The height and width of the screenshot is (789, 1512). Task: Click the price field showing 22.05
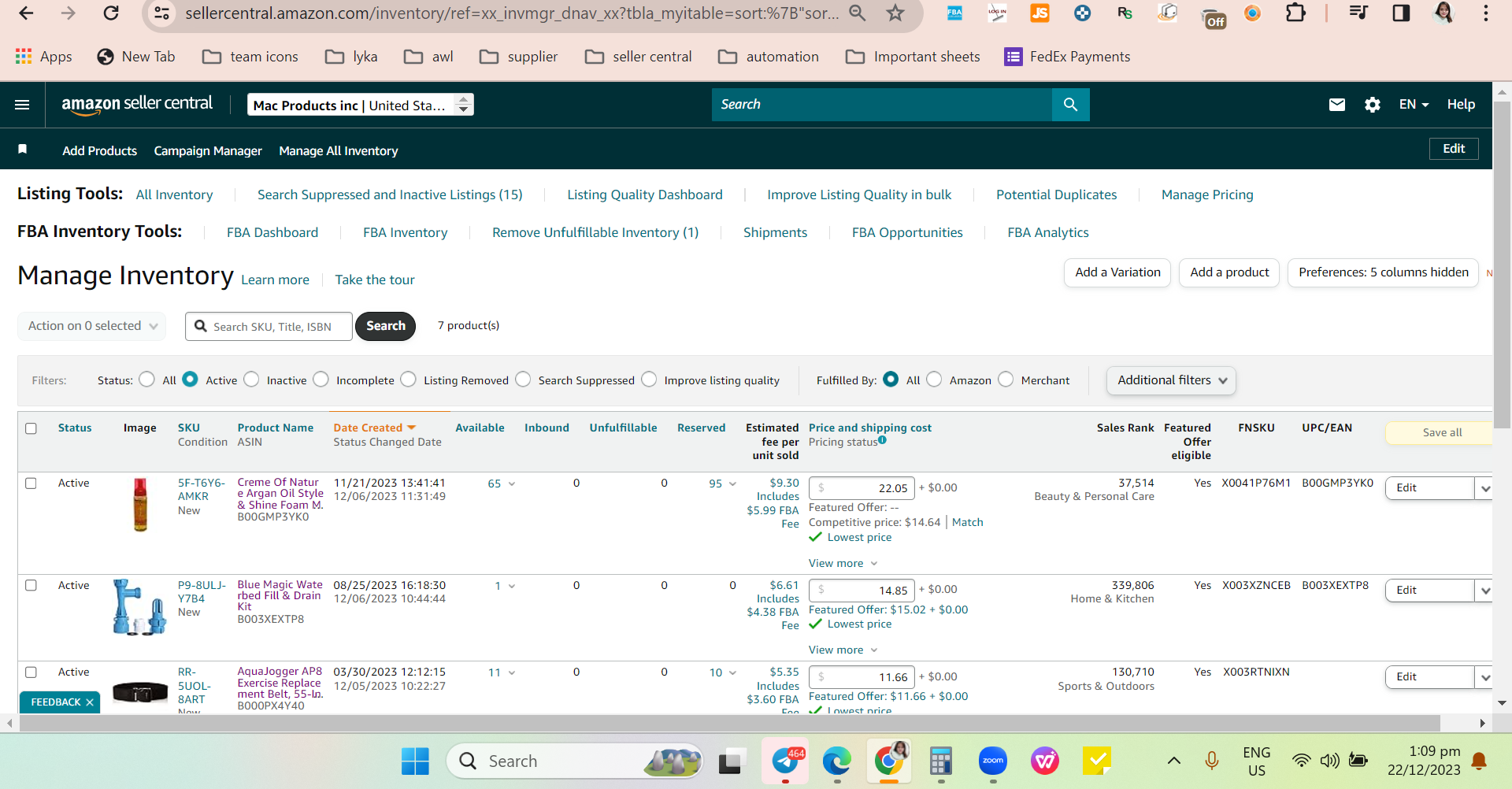(x=862, y=488)
